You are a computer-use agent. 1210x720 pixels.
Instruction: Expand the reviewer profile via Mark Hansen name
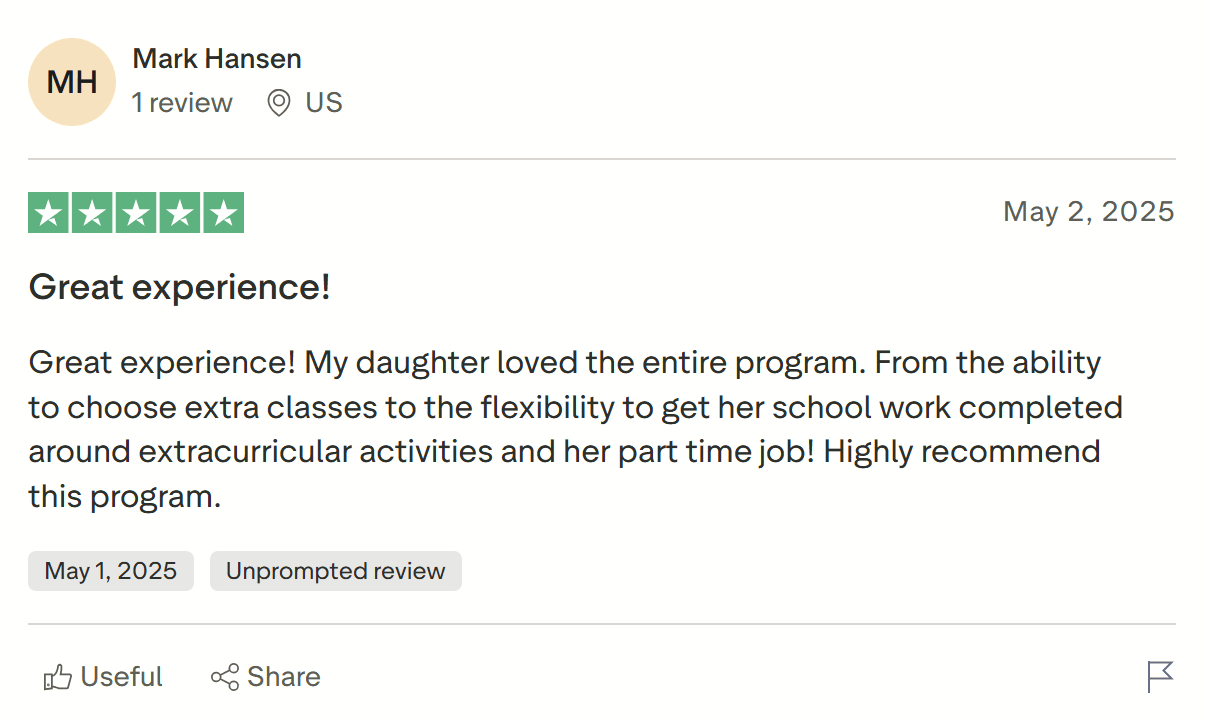pyautogui.click(x=216, y=58)
